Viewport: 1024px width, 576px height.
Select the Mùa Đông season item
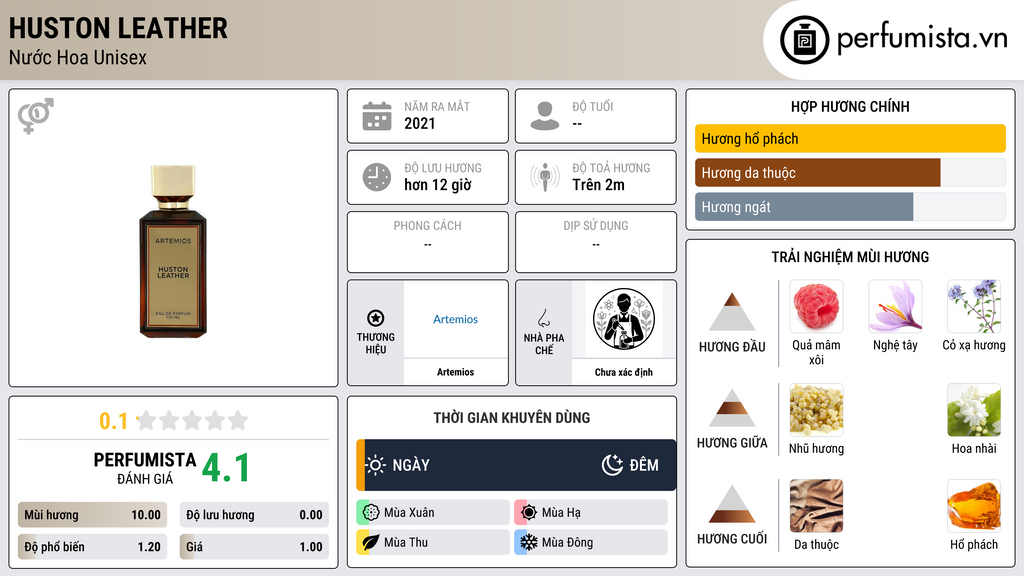[591, 542]
